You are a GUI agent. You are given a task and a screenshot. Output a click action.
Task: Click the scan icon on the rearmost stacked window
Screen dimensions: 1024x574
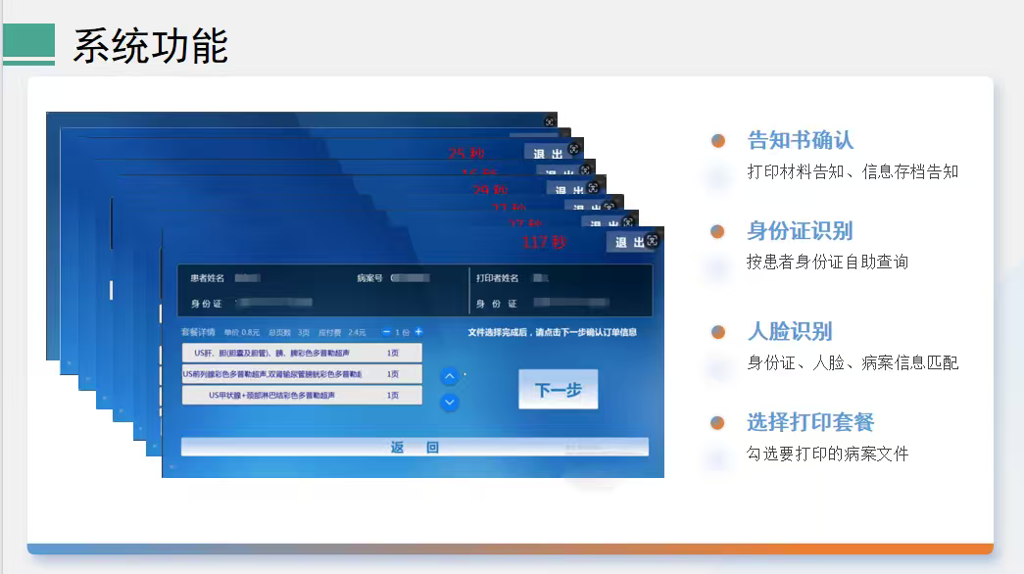pyautogui.click(x=549, y=121)
